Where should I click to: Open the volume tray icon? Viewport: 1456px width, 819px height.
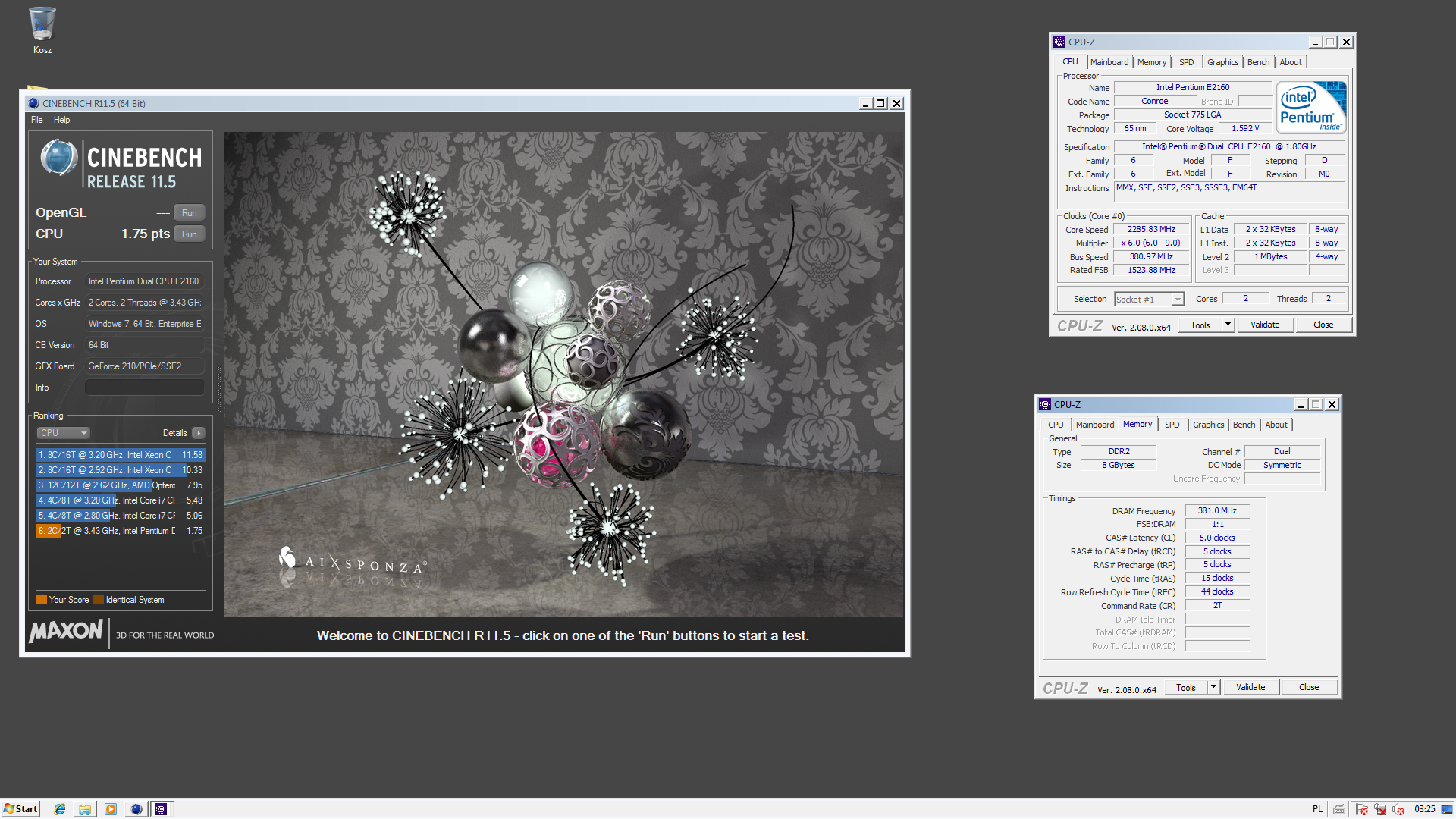1398,809
